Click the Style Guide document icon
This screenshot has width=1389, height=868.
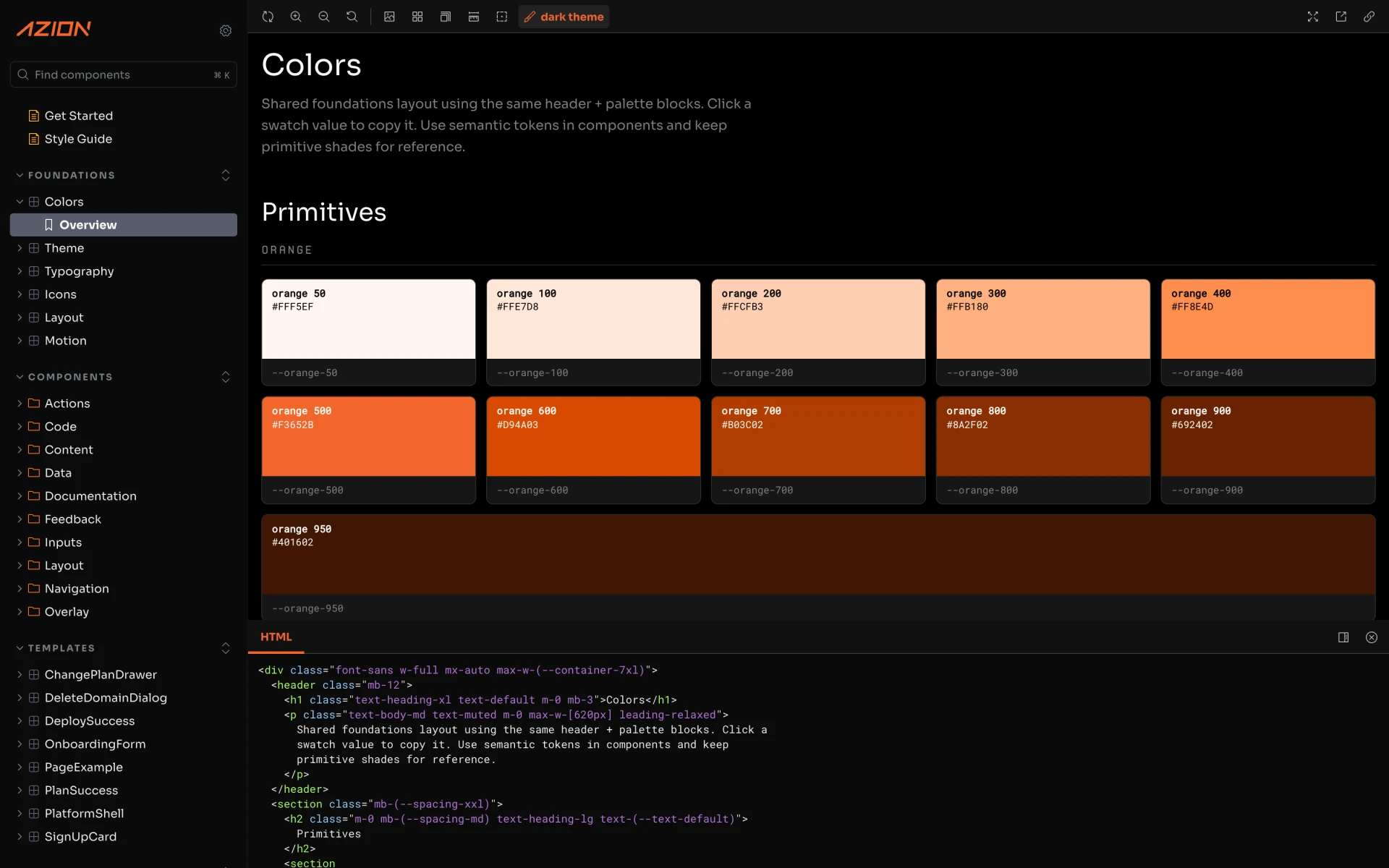click(33, 139)
